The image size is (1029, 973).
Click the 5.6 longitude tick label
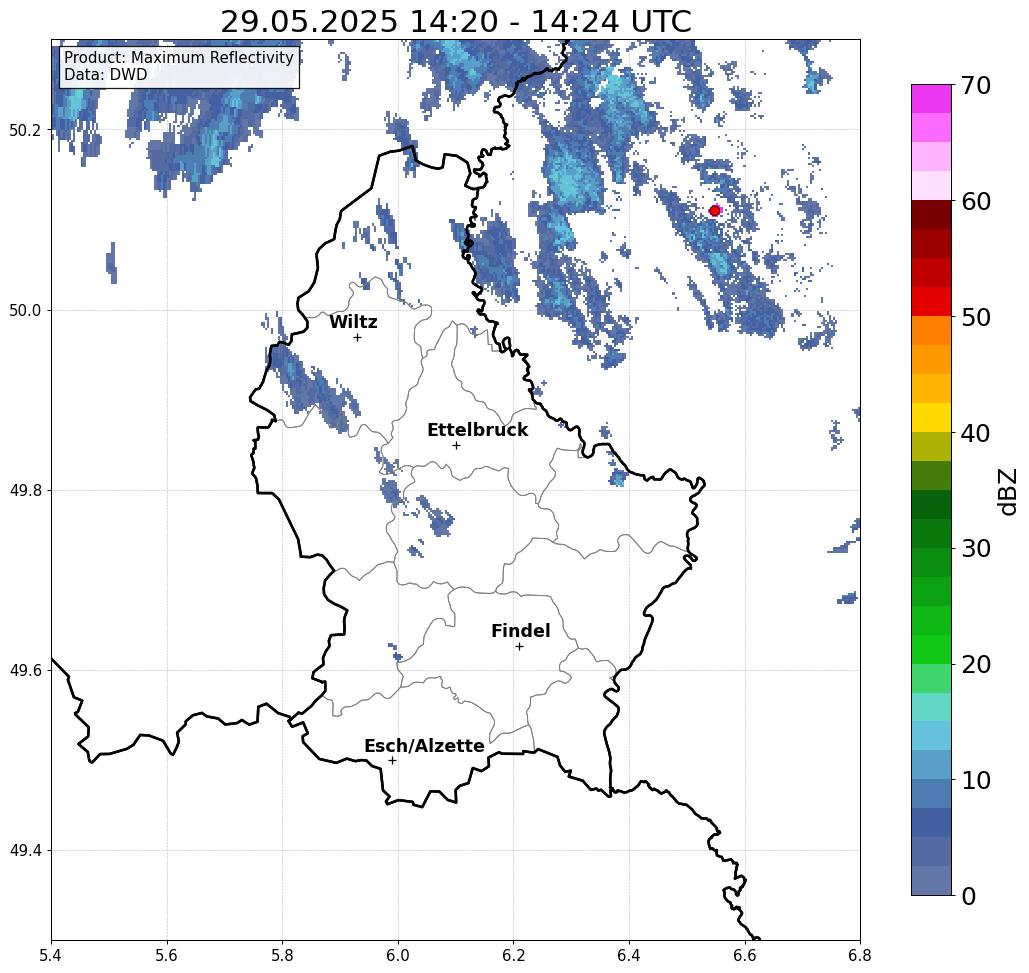point(167,955)
